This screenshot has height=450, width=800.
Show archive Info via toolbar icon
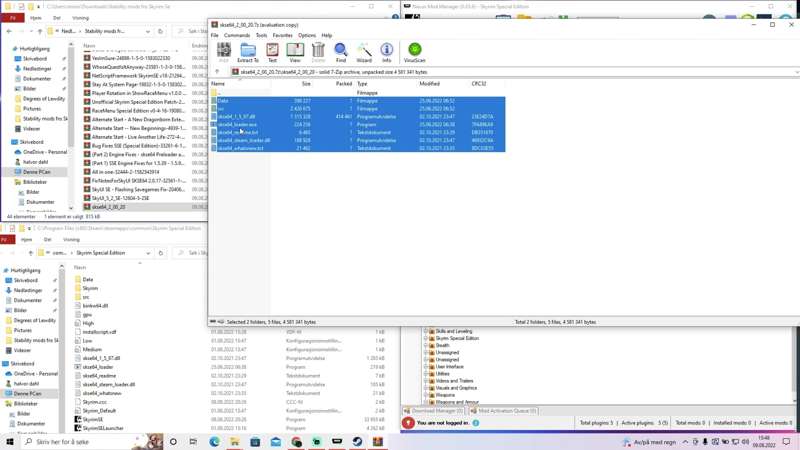point(387,52)
